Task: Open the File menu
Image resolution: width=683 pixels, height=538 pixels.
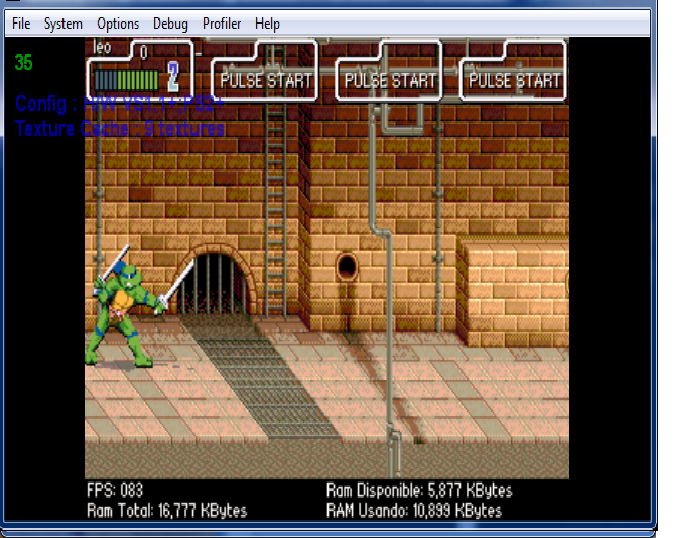Action: tap(21, 24)
